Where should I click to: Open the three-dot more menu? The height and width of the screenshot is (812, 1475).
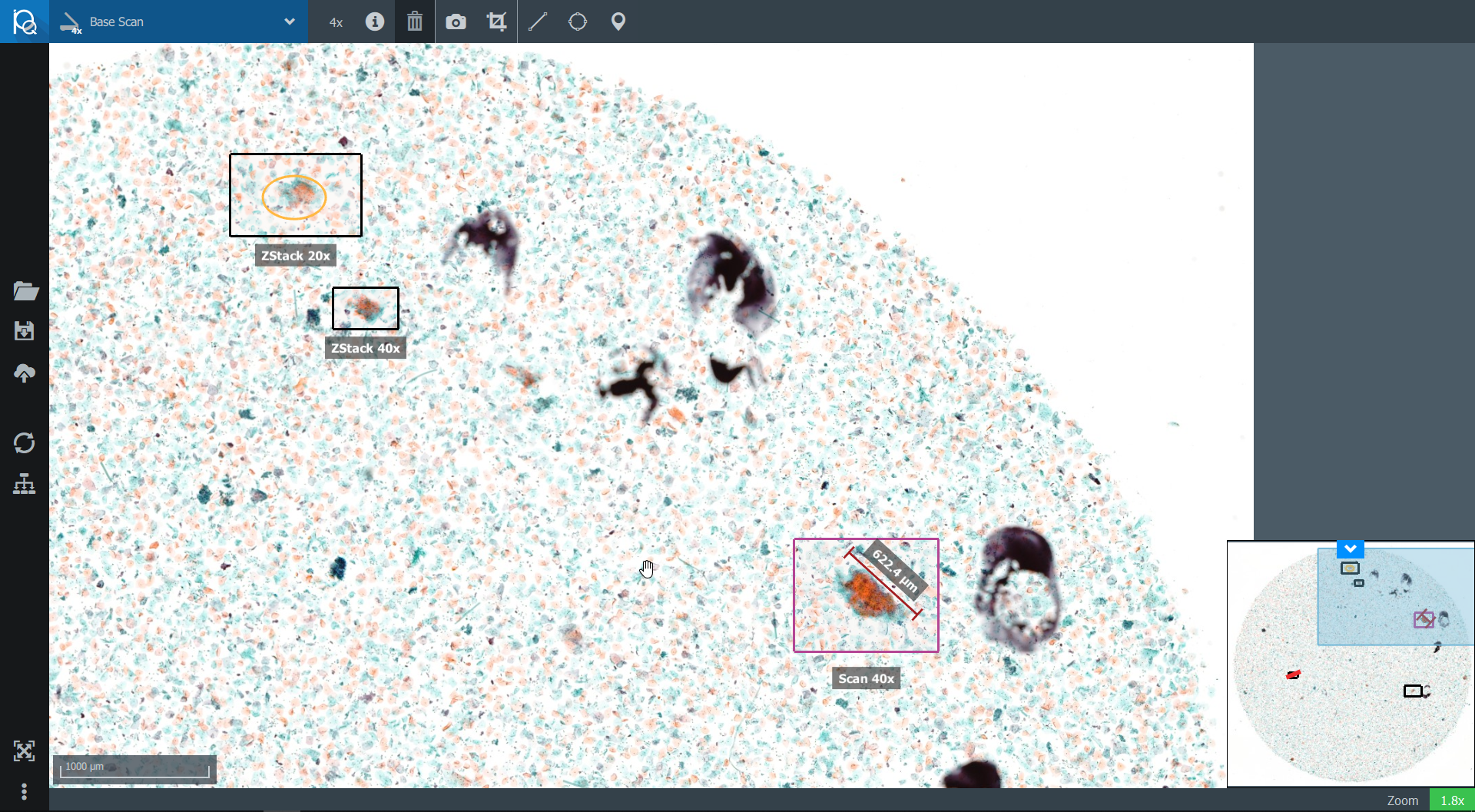(x=25, y=791)
